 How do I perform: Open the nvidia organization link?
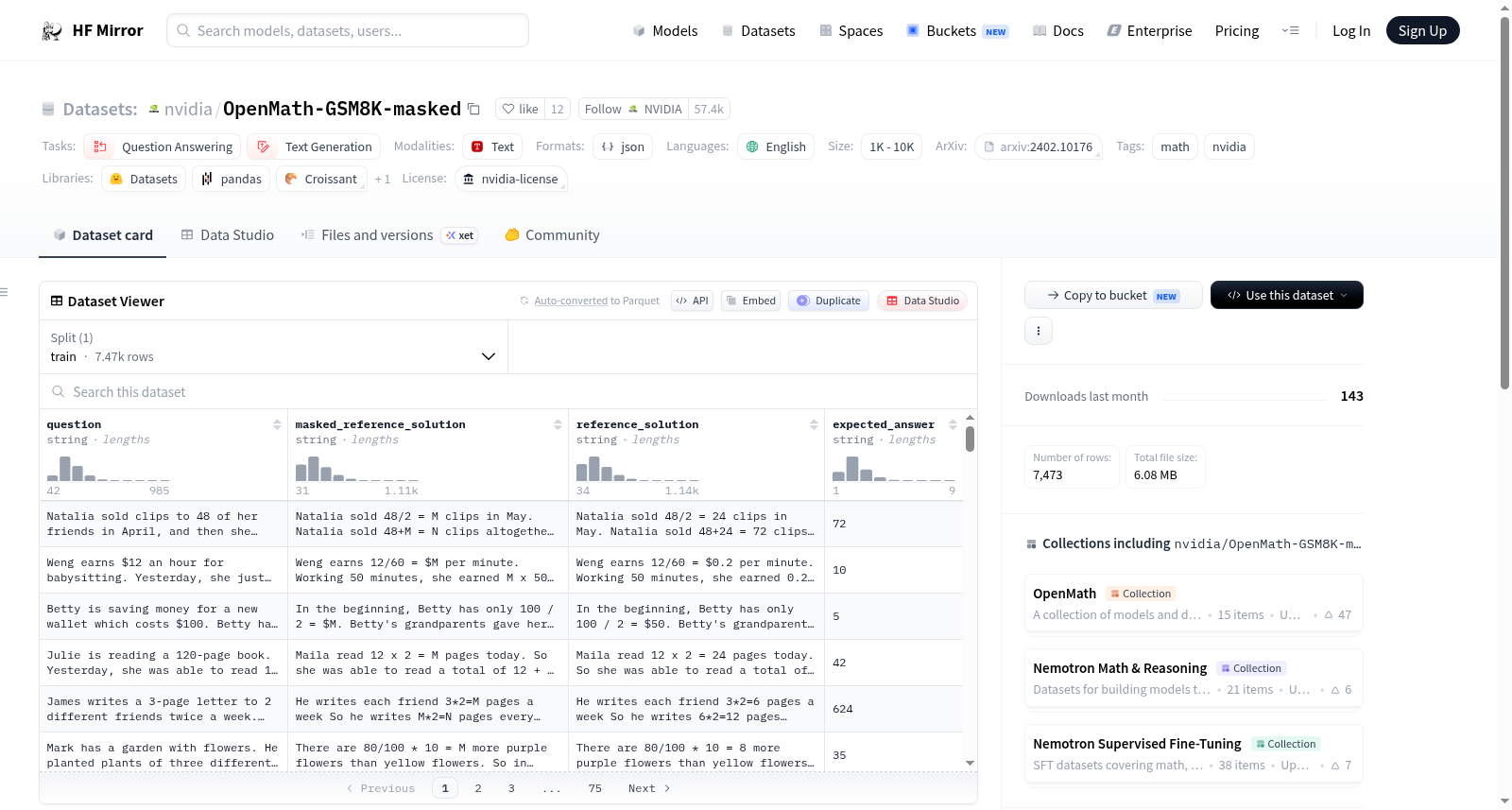pyautogui.click(x=188, y=110)
